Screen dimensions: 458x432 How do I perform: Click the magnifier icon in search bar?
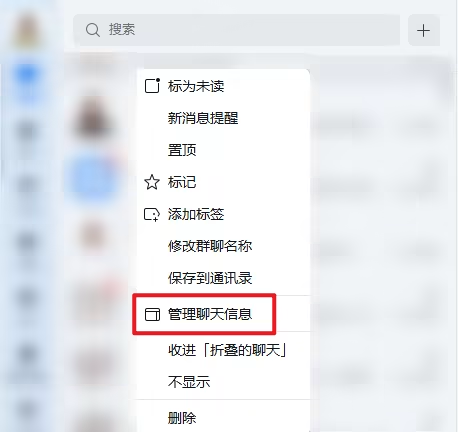92,30
